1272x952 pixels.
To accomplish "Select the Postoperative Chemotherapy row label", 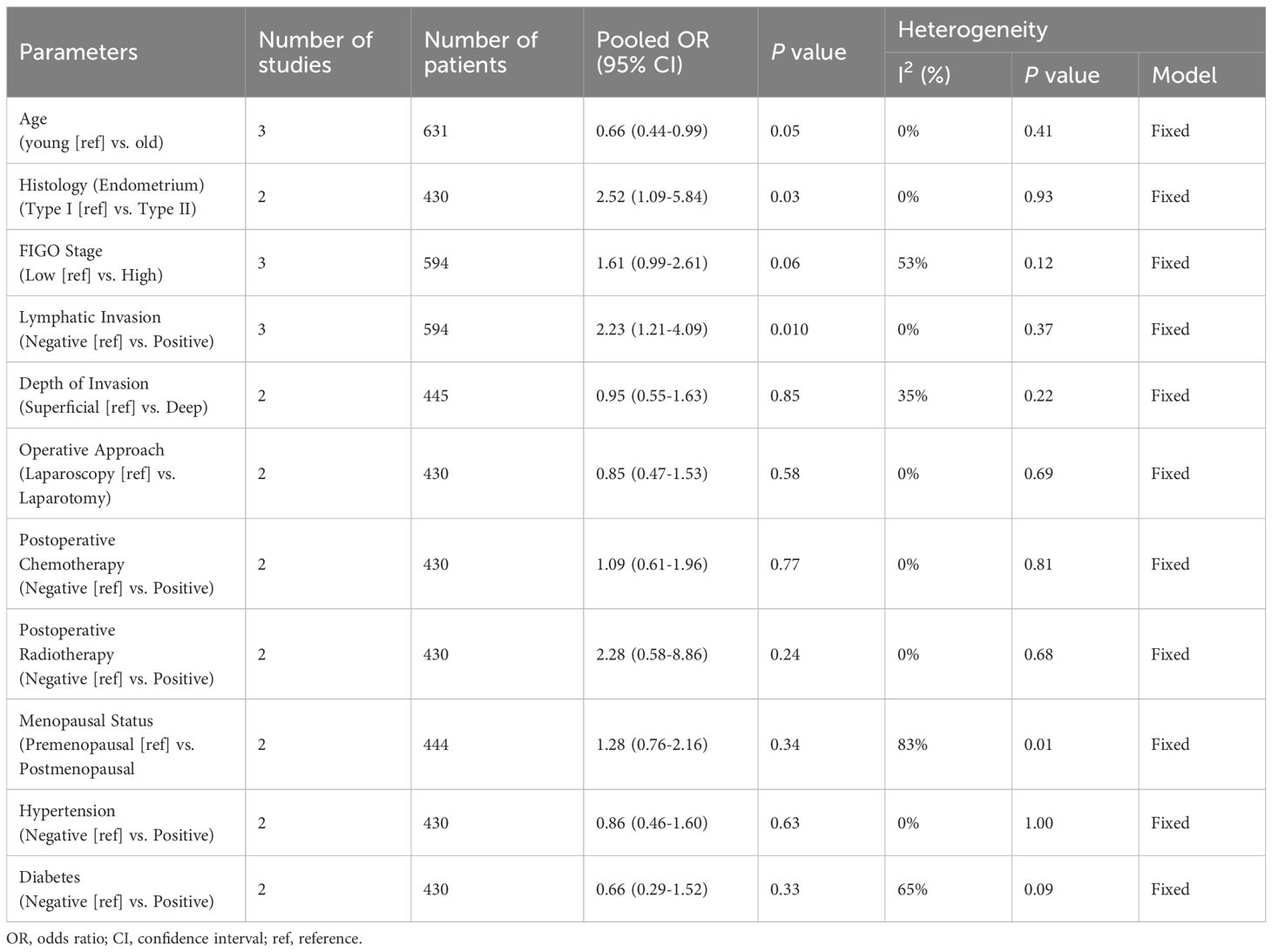I will click(x=116, y=564).
